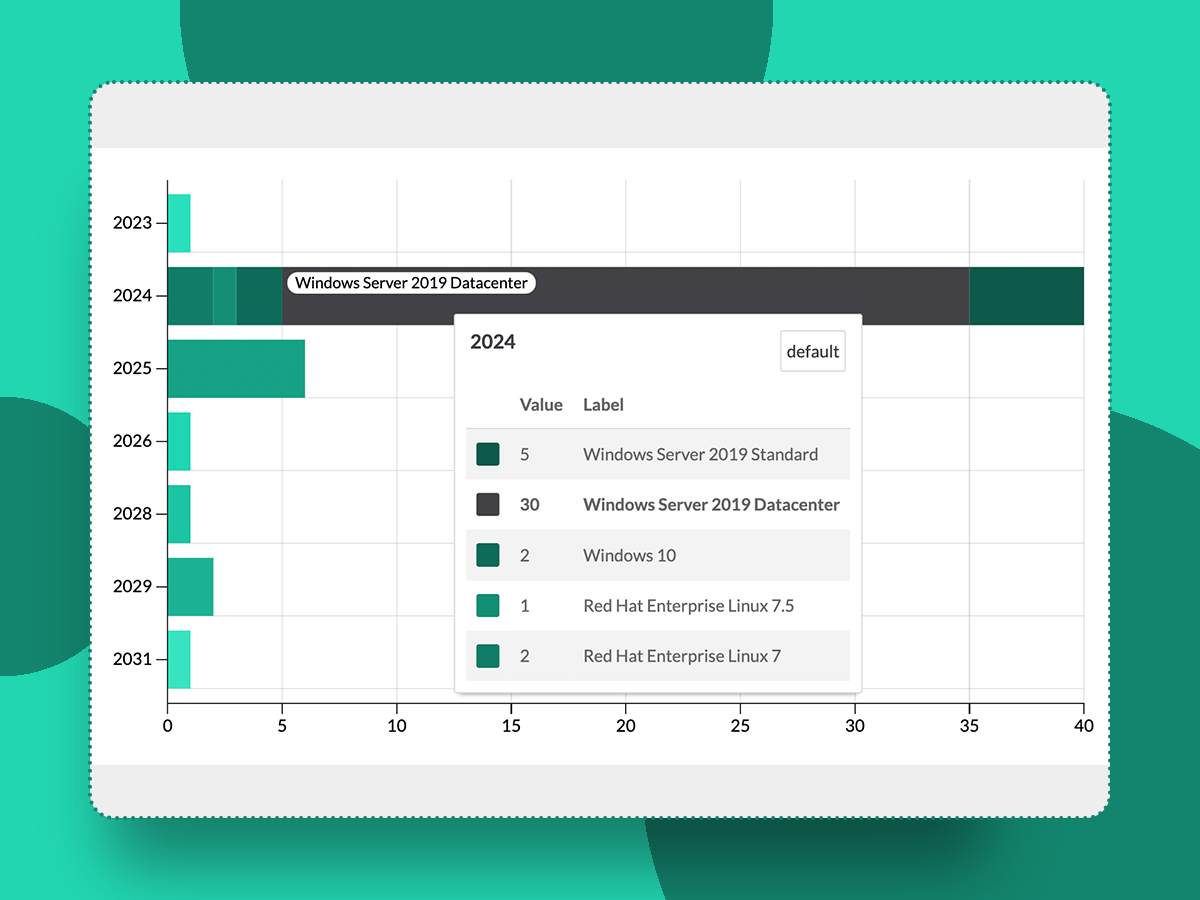Click value 2 in the Windows 10 row
Screen dimensions: 1200x900
[525, 555]
